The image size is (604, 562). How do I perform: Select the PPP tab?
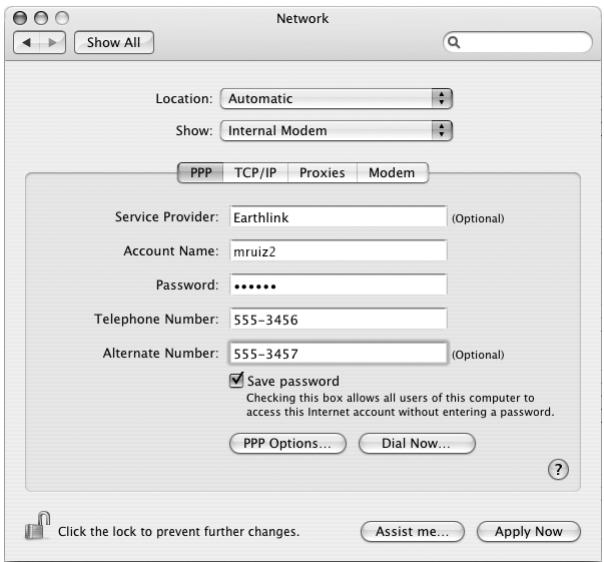[x=201, y=173]
